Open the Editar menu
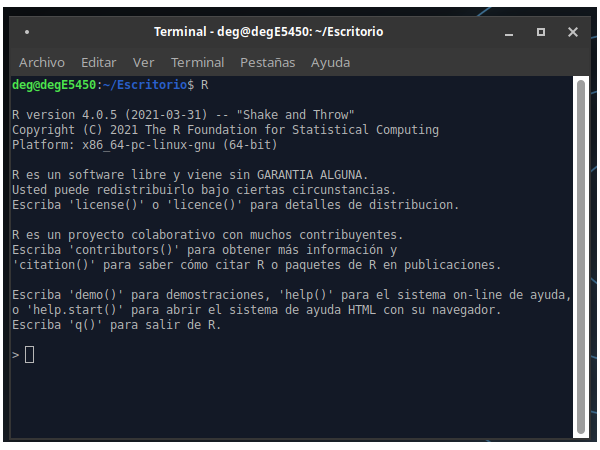The image size is (600, 450). coord(99,62)
